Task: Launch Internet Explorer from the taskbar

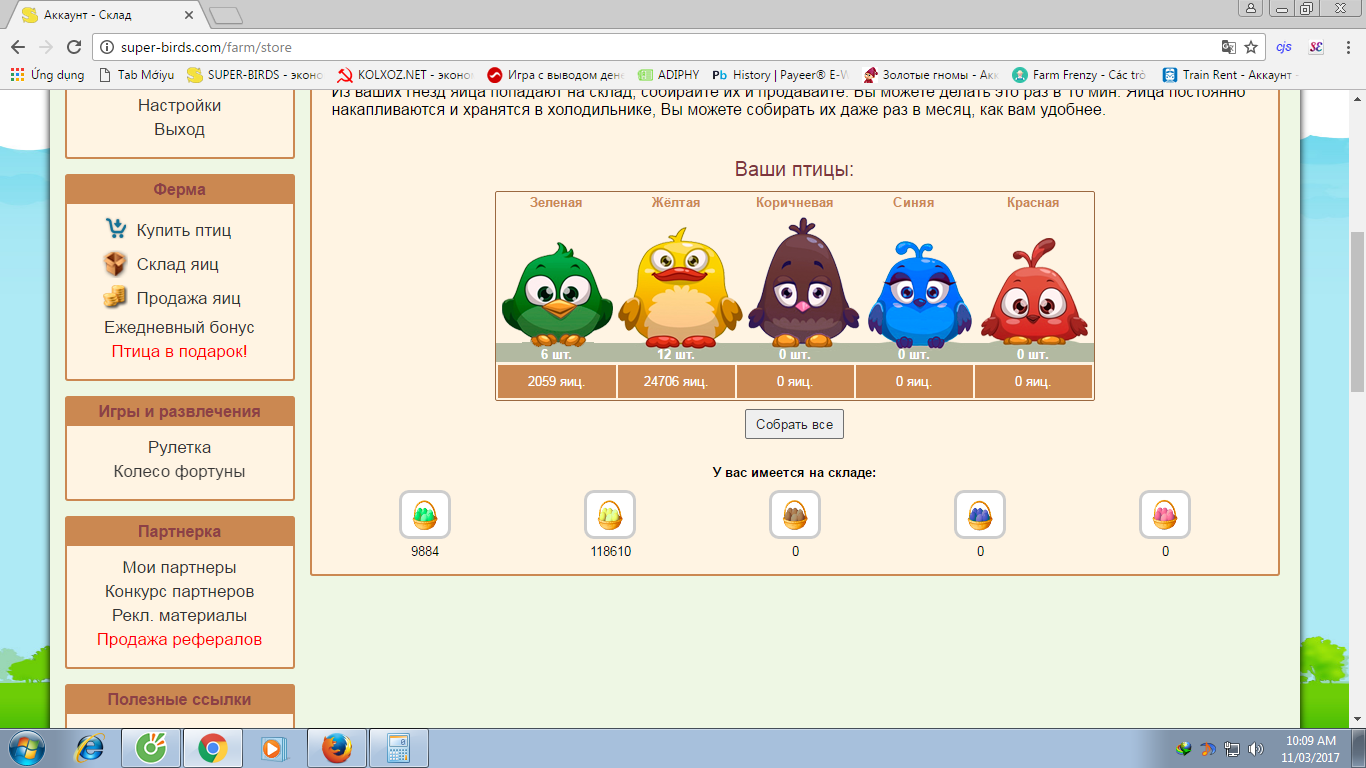Action: click(90, 748)
